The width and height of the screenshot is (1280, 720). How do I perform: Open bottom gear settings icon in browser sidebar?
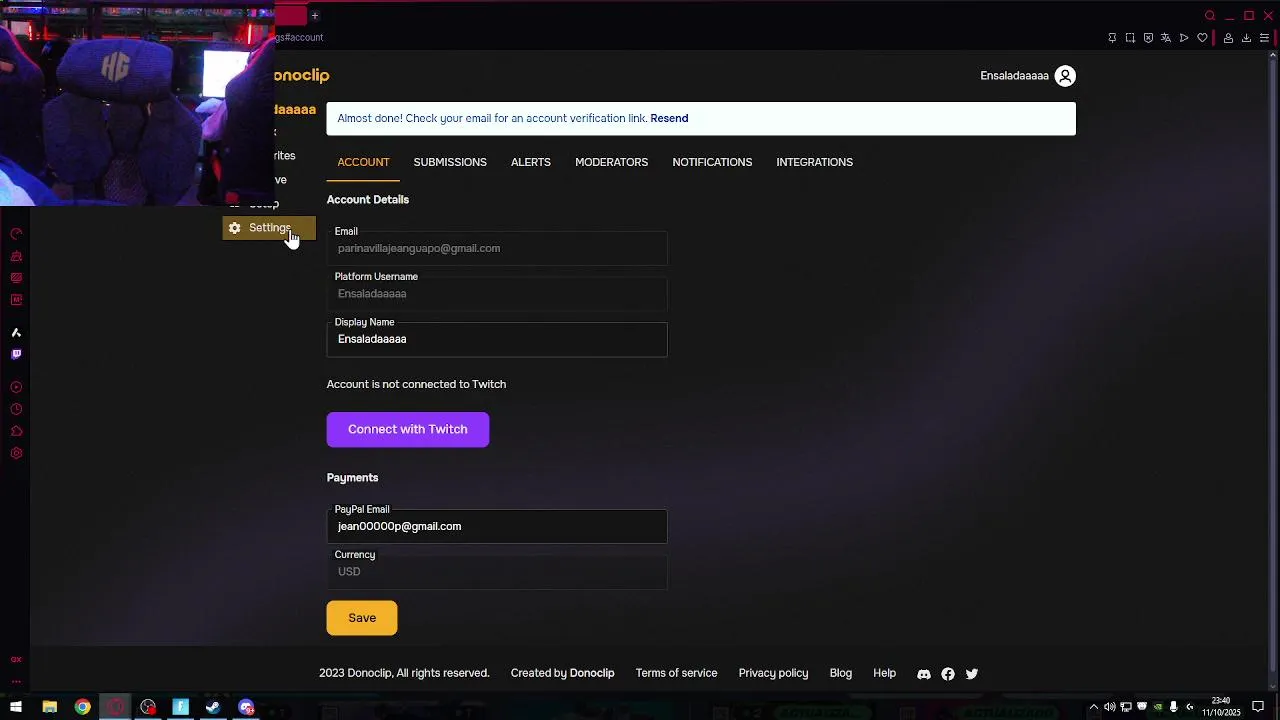[x=16, y=453]
